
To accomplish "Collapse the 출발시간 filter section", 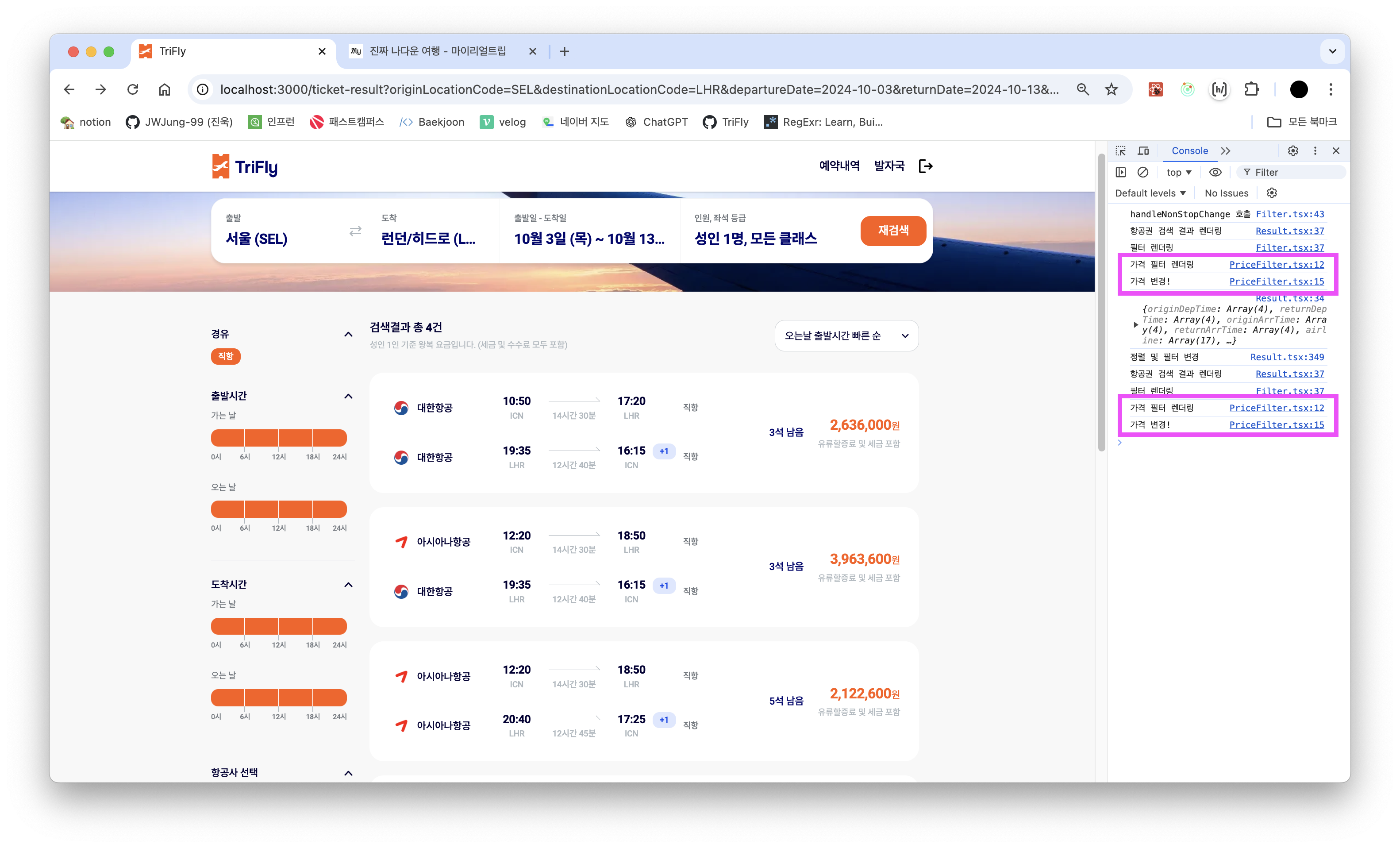I will [x=348, y=396].
